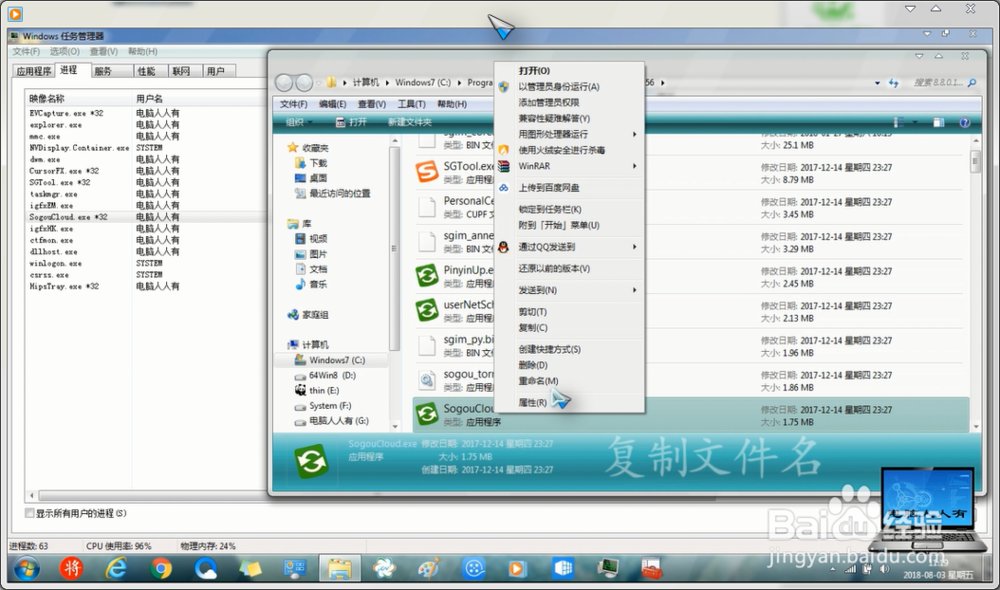Screen dimensions: 1000x590
Task: Click the orange video player taskbar icon
Action: (x=517, y=568)
